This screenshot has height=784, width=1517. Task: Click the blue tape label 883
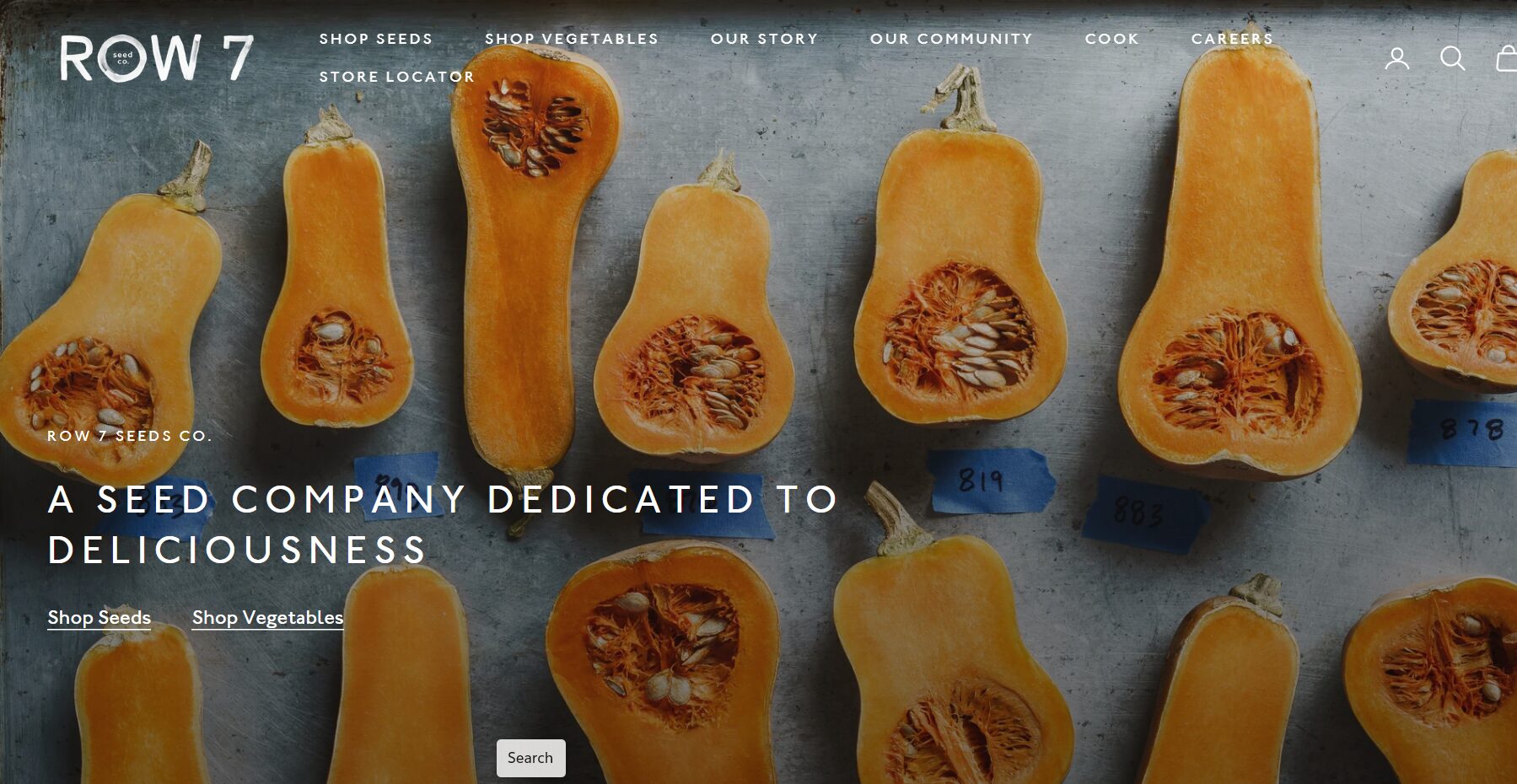[x=1143, y=513]
